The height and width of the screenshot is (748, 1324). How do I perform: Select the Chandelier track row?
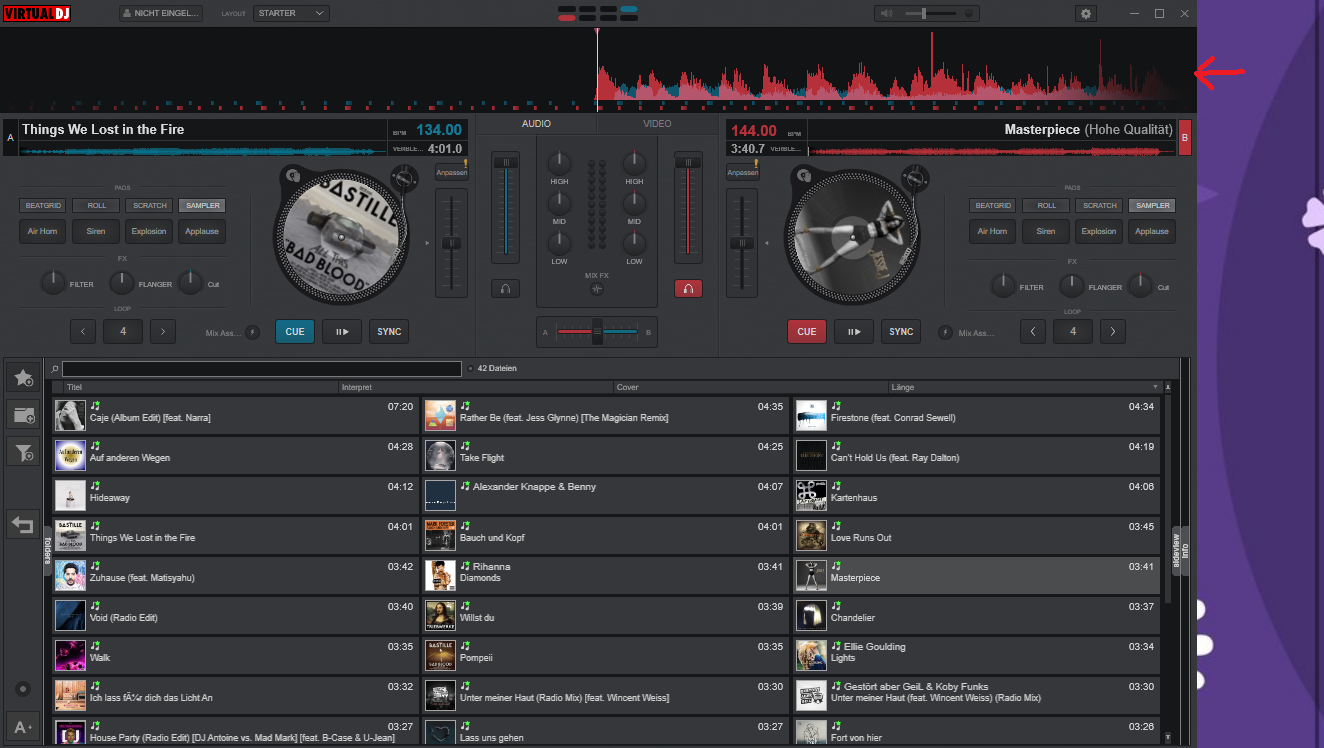pos(976,614)
